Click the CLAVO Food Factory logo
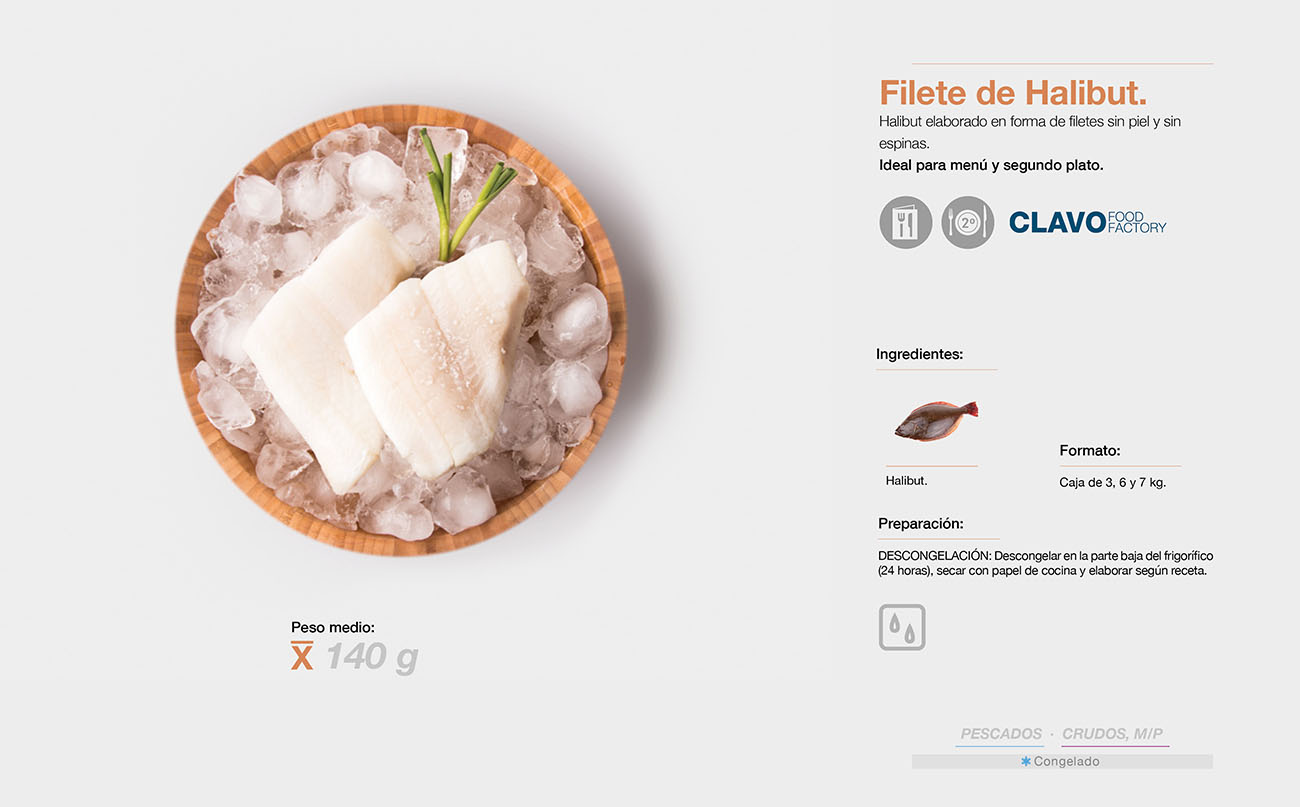 1088,222
